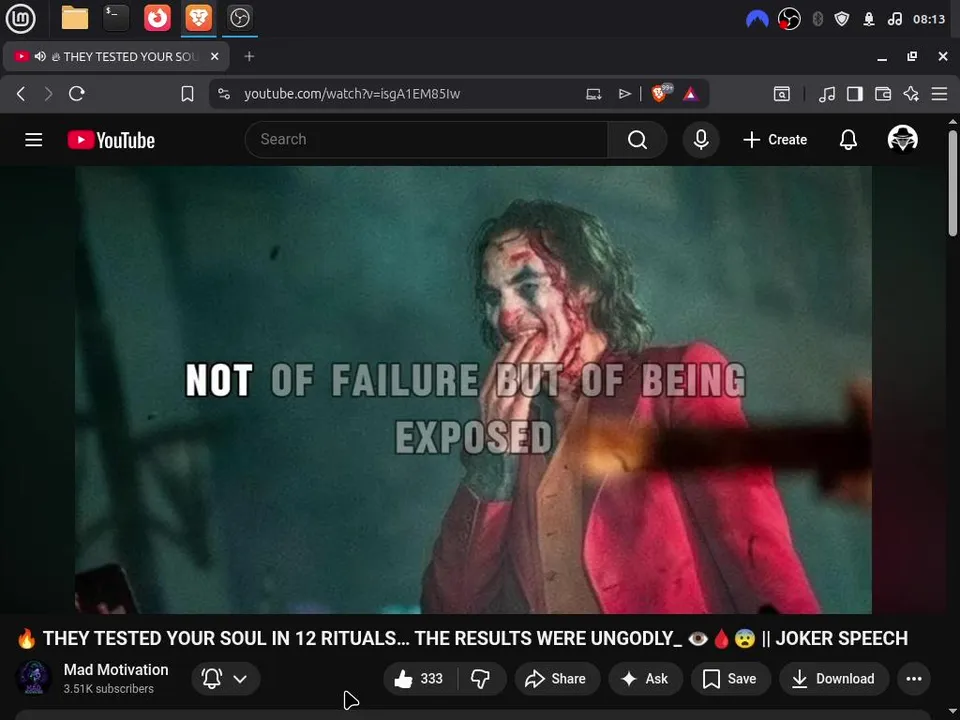Go forward to the next page
This screenshot has height=720, width=960.
(x=48, y=94)
